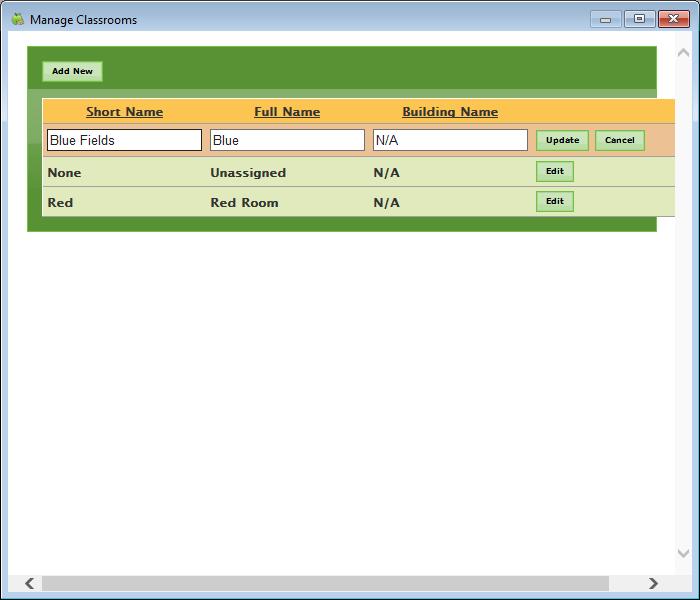Focus the Full Name field containing Blue

[288, 140]
